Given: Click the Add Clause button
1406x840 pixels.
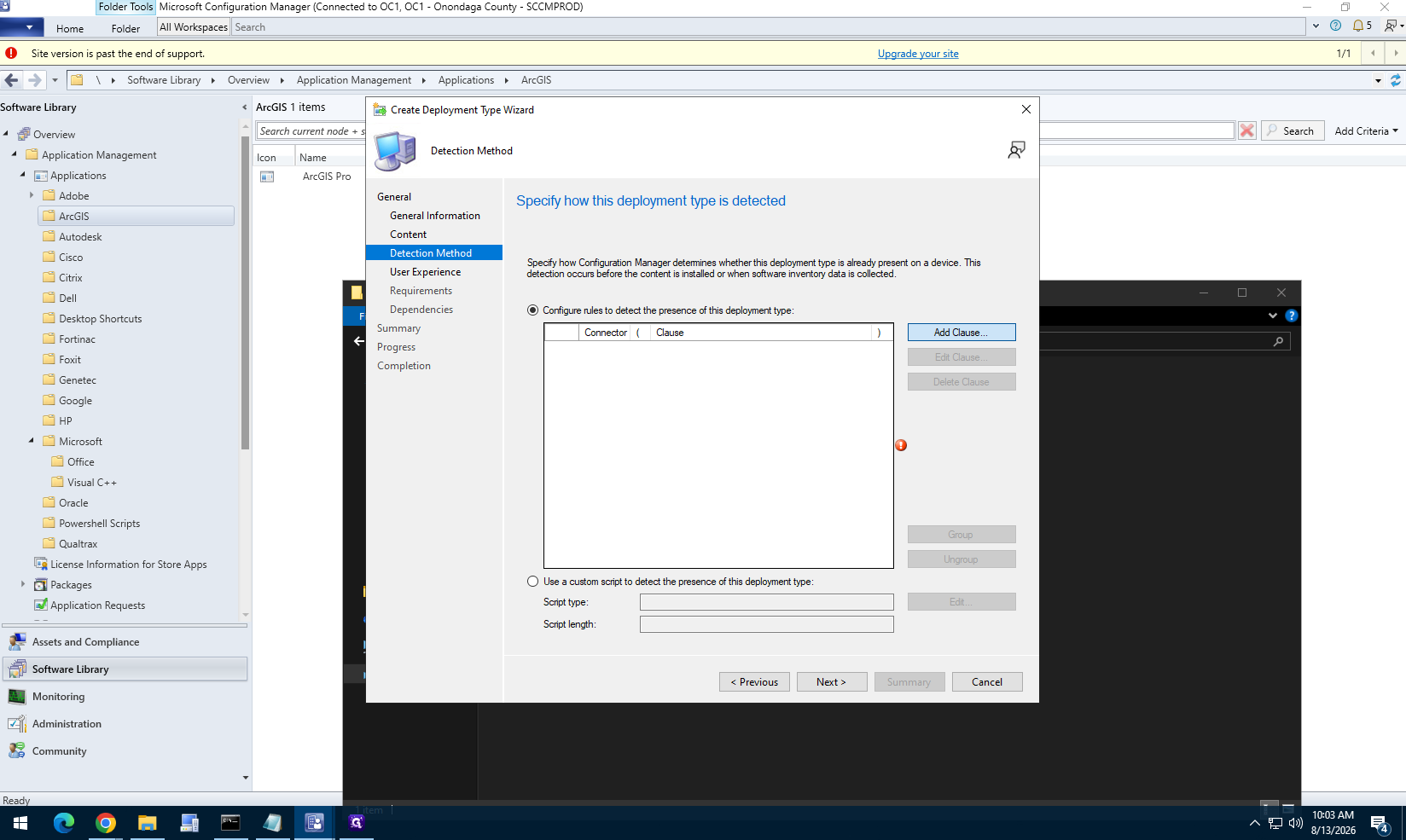Looking at the screenshot, I should (x=962, y=333).
